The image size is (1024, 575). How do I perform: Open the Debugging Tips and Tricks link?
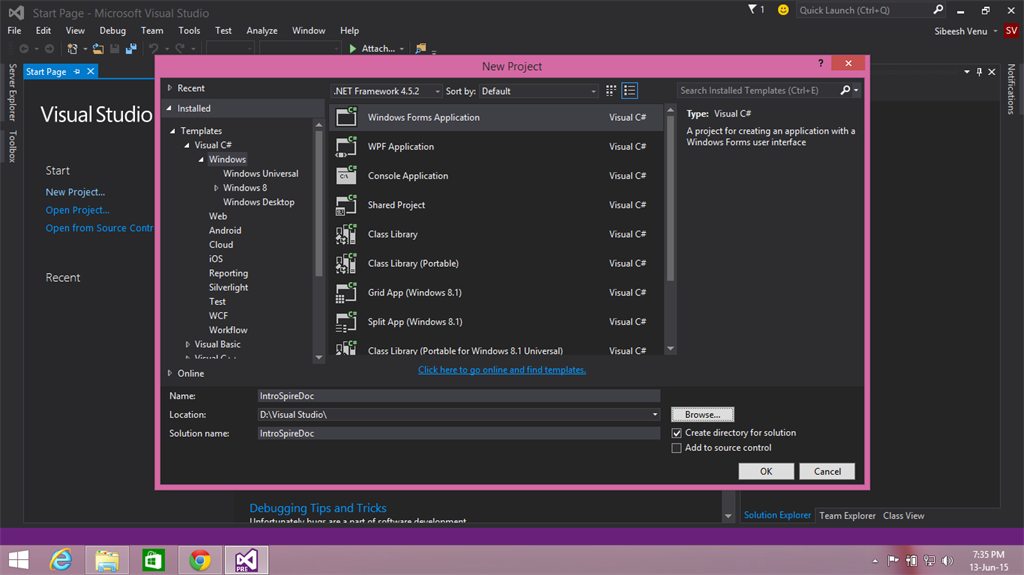coord(317,508)
